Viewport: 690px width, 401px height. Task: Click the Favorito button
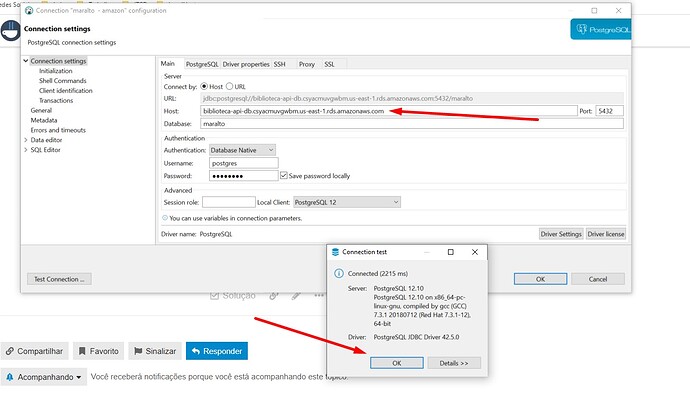coord(99,351)
